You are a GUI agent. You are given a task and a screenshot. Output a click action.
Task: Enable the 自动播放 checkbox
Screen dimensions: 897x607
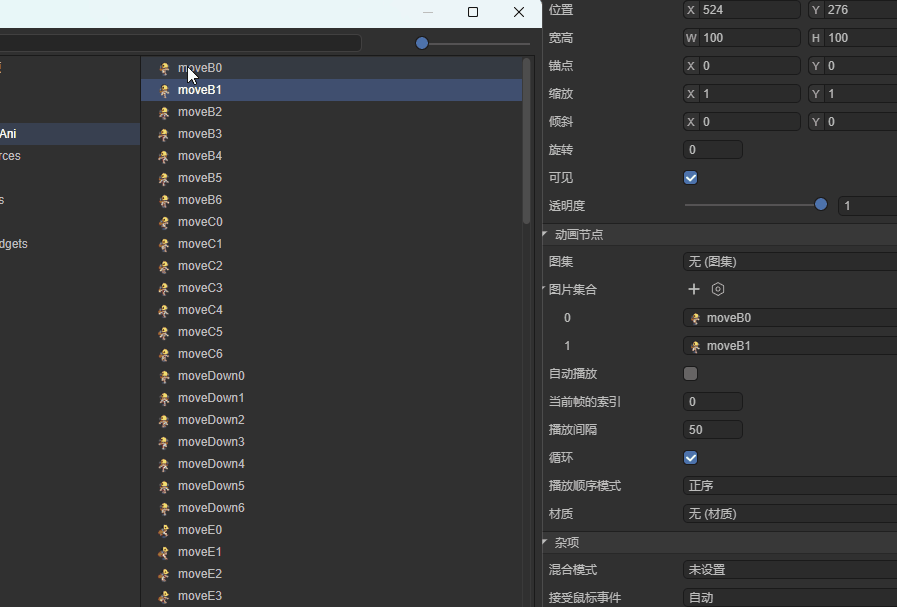[x=690, y=373]
